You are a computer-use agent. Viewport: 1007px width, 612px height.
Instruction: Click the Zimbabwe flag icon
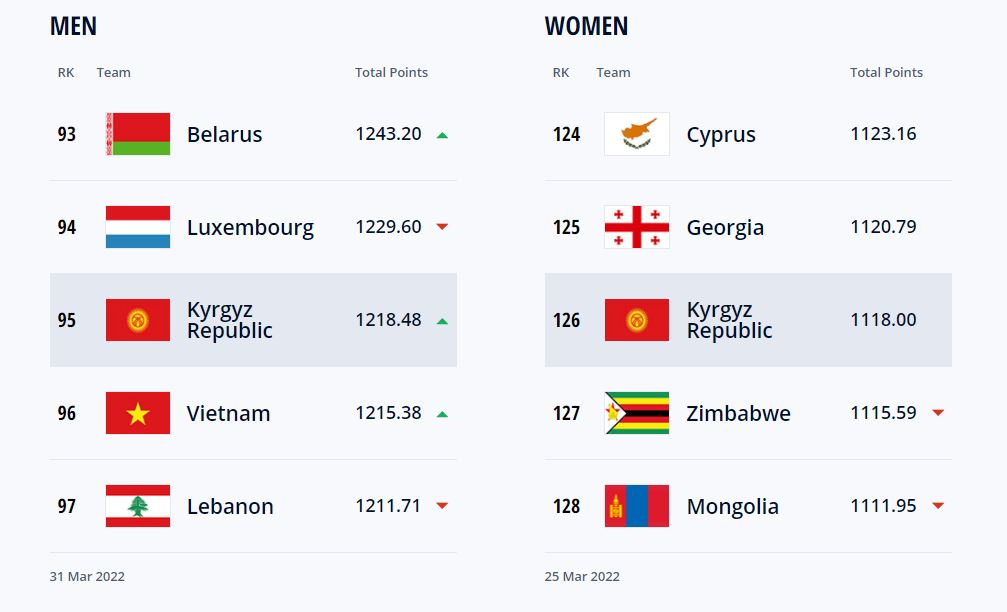[x=637, y=413]
